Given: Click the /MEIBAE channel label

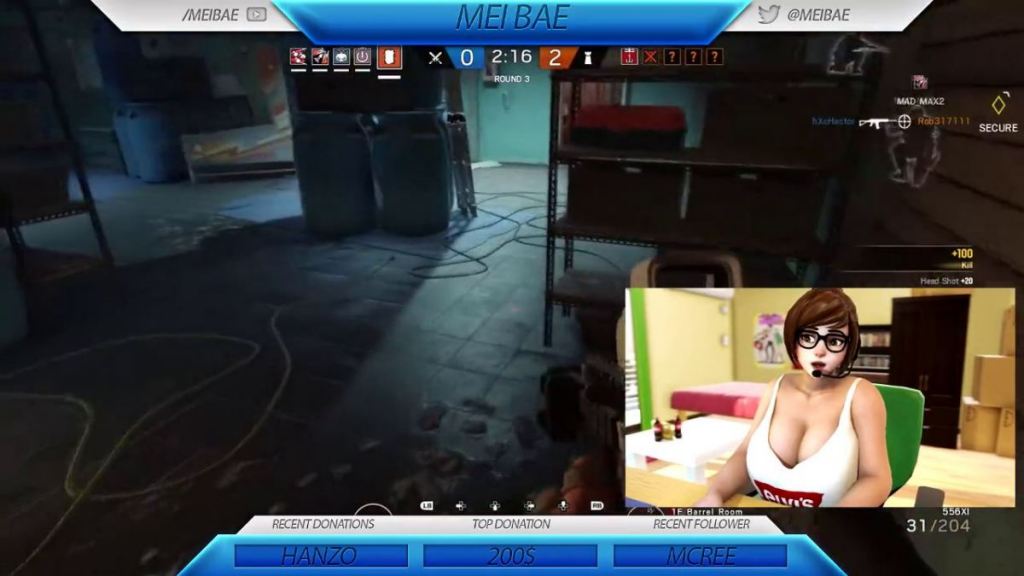Looking at the screenshot, I should coord(210,15).
